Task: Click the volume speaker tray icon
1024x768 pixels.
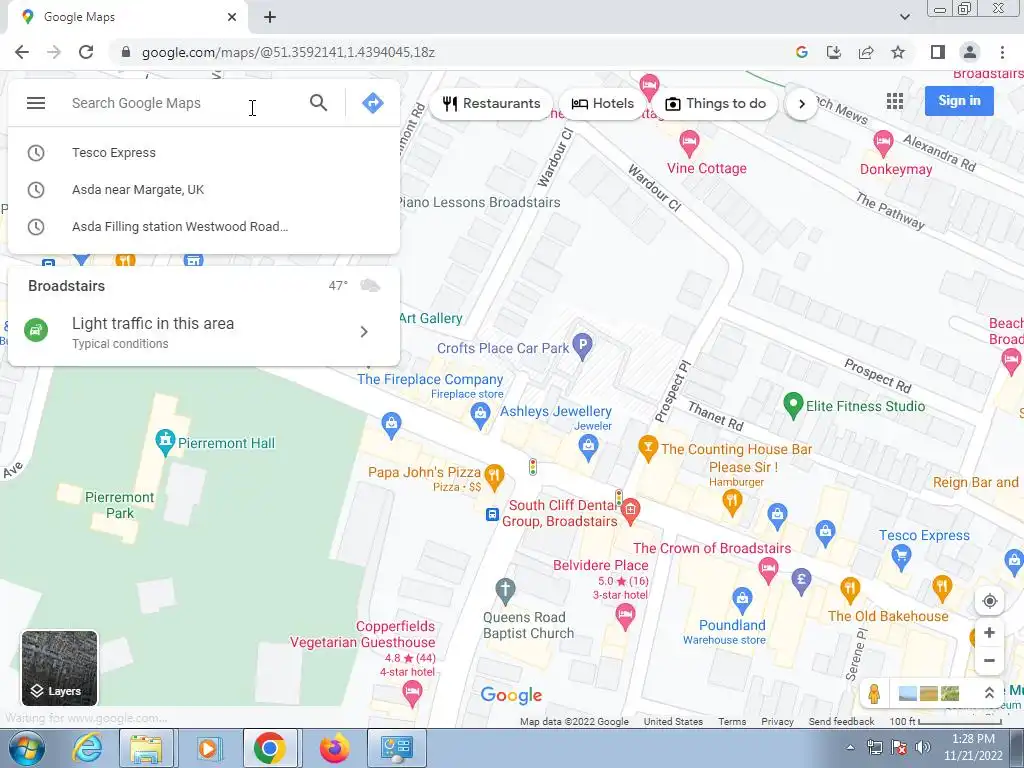Action: pyautogui.click(x=922, y=747)
